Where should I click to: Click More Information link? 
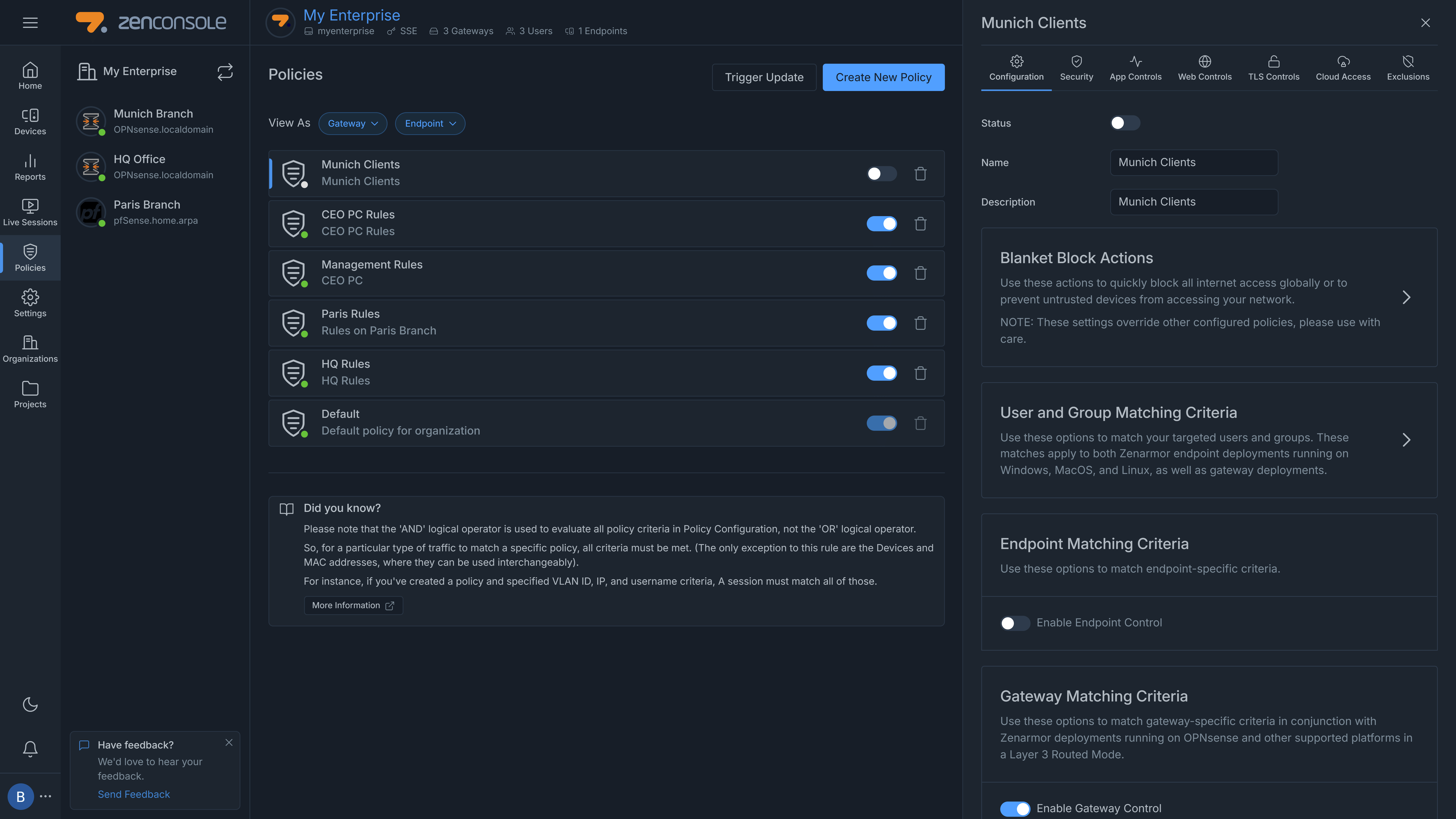click(353, 605)
